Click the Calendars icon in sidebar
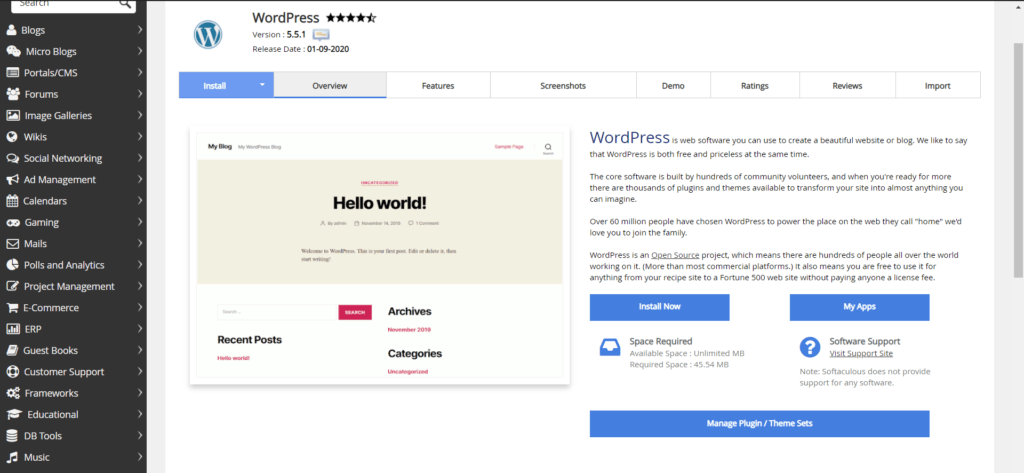The image size is (1024, 473). point(12,201)
